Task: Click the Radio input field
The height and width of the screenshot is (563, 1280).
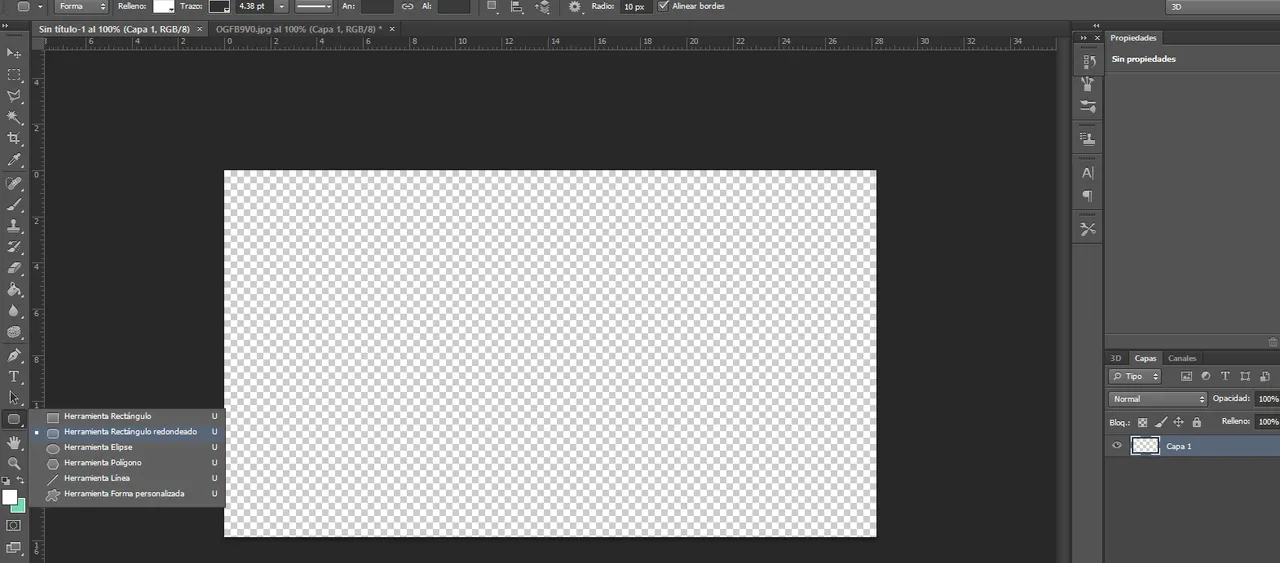Action: click(634, 6)
